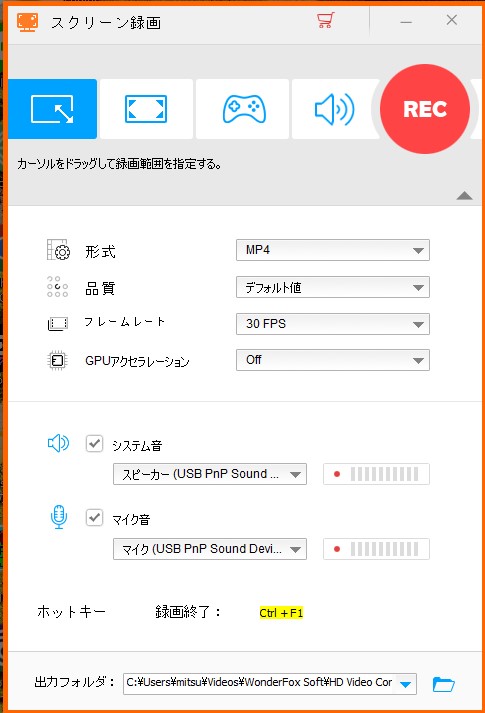Start recording with the REC button
Screen dimensions: 485x713
425,109
